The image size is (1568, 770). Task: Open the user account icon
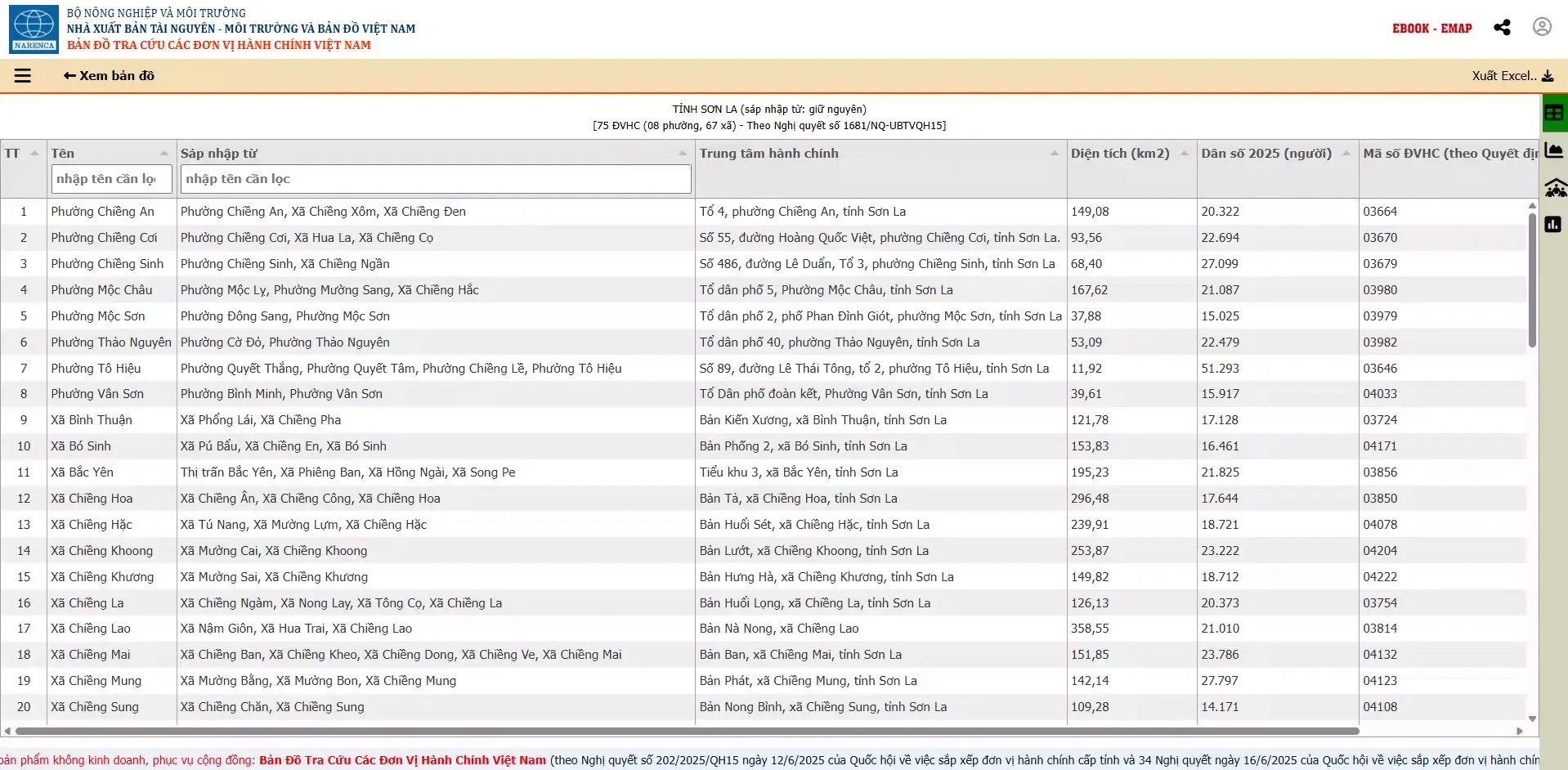point(1542,27)
